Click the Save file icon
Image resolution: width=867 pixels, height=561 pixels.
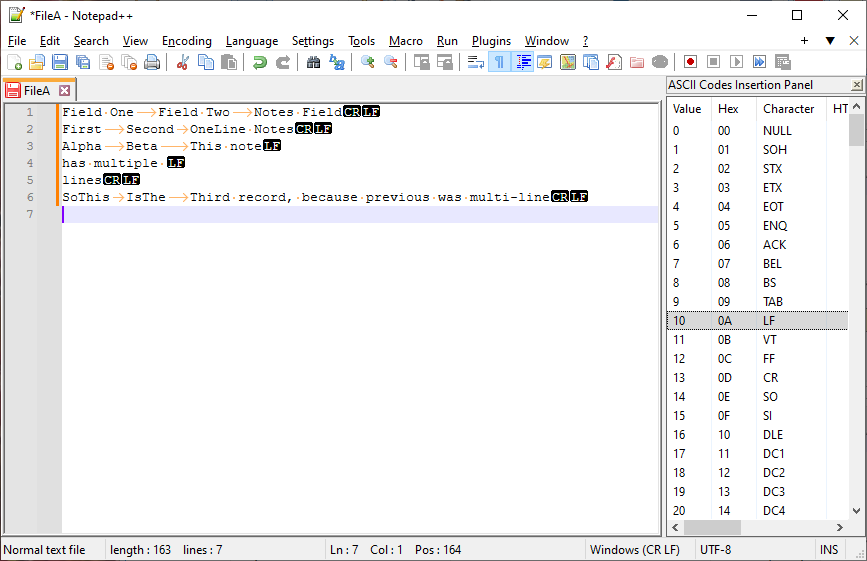(x=60, y=62)
